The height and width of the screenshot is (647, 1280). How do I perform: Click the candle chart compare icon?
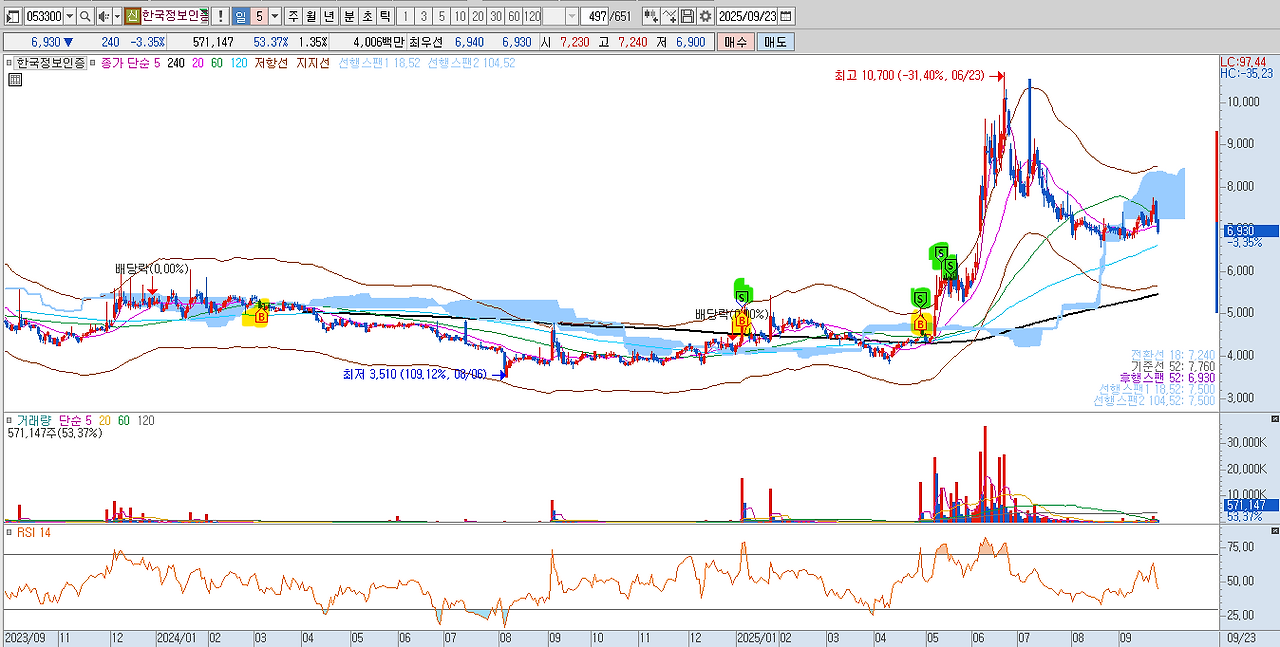pos(651,16)
